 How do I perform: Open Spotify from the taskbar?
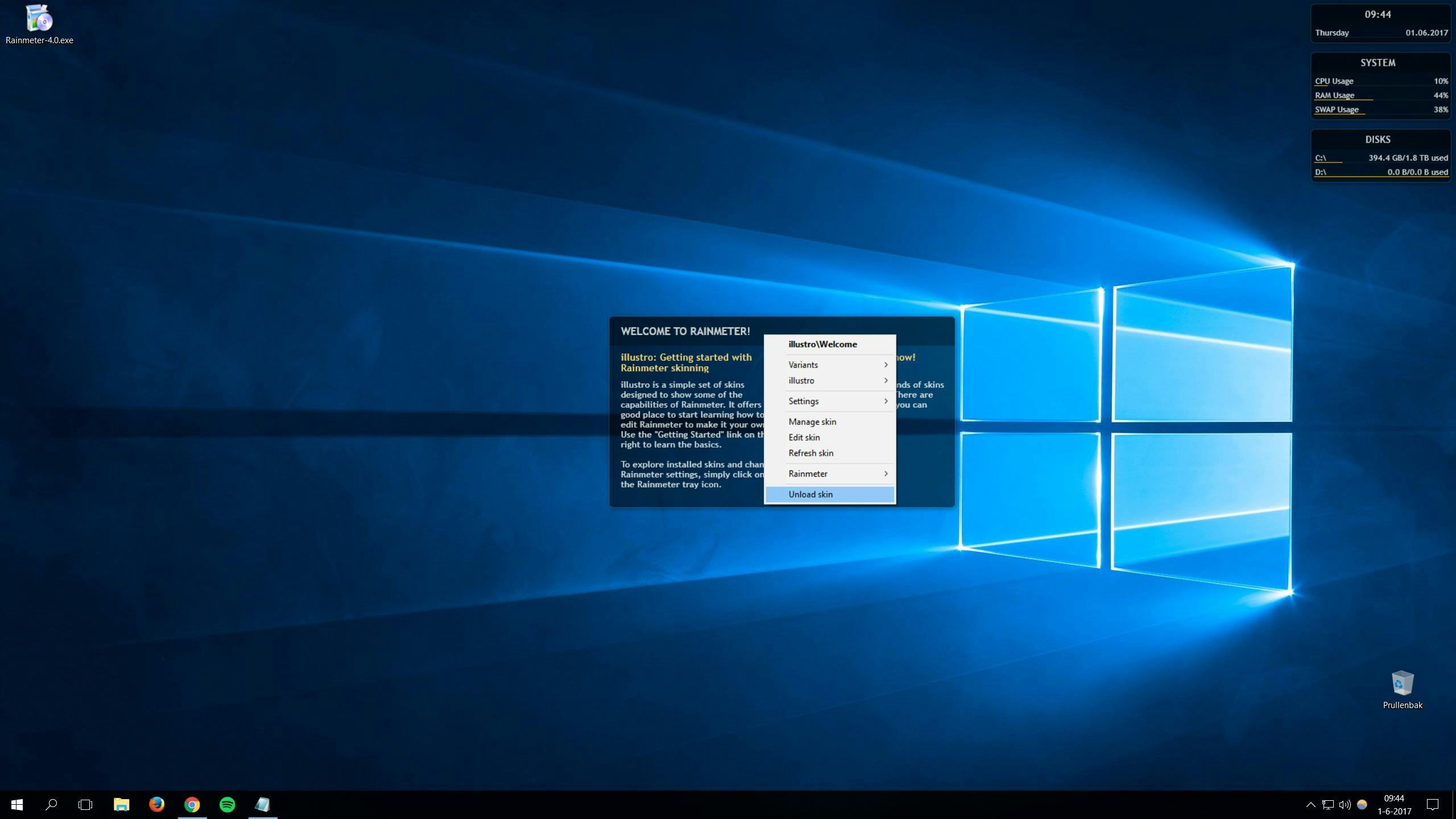227,804
